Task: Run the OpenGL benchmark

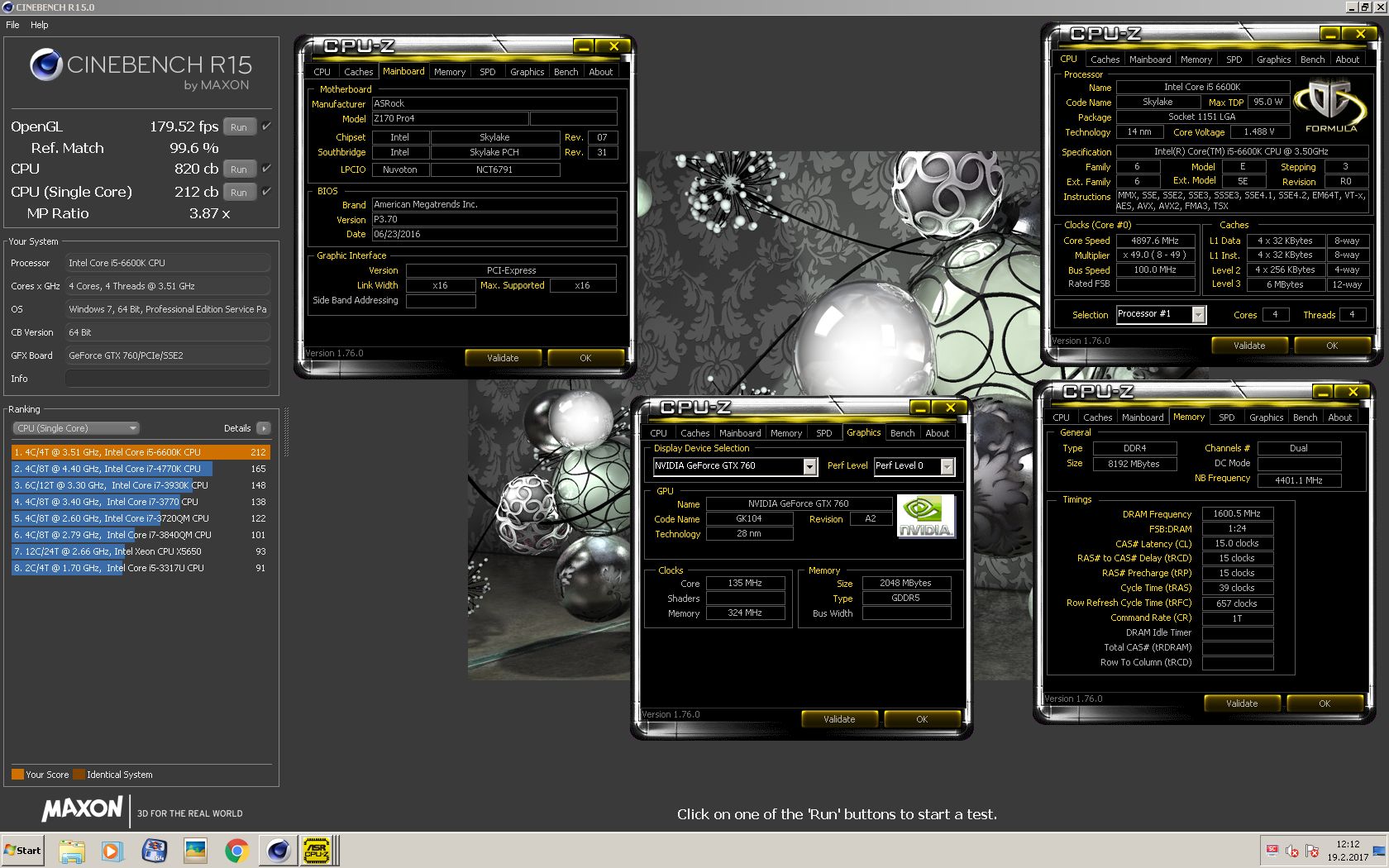Action: (x=239, y=126)
